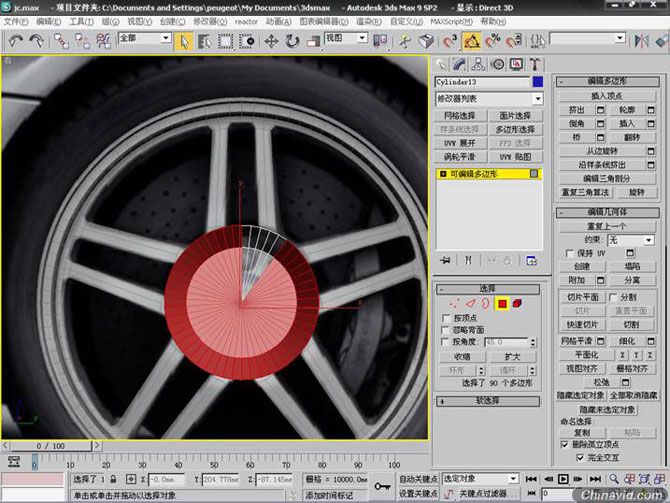Select the Polygon sub-object level icon

tap(502, 304)
